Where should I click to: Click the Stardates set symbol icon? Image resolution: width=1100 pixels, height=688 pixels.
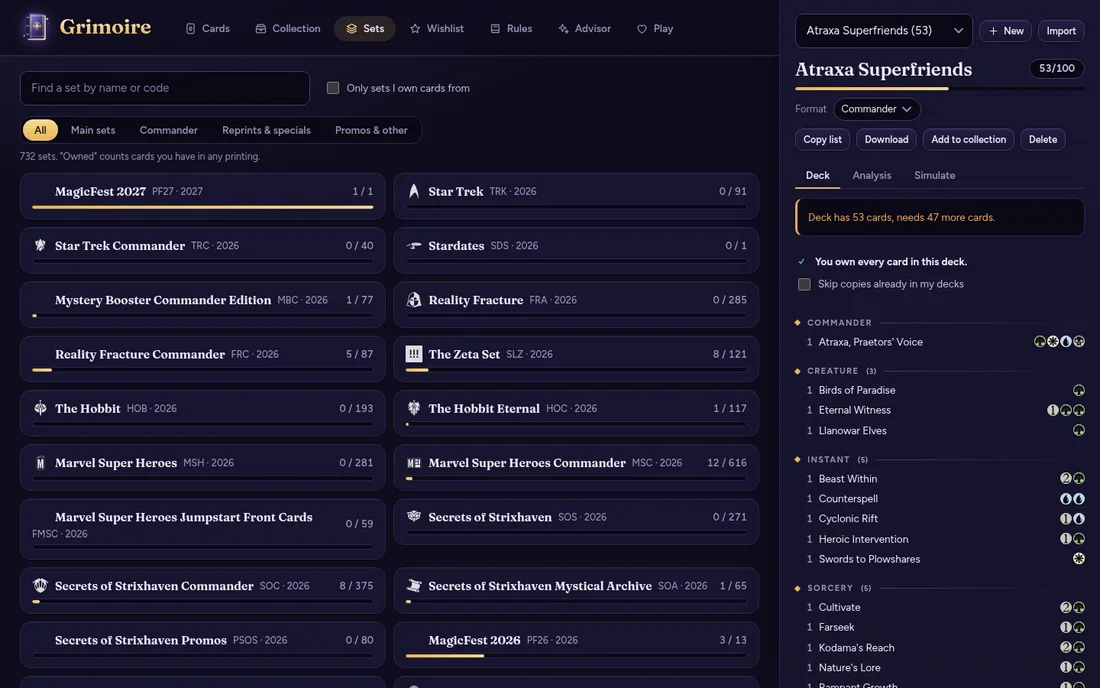[414, 245]
